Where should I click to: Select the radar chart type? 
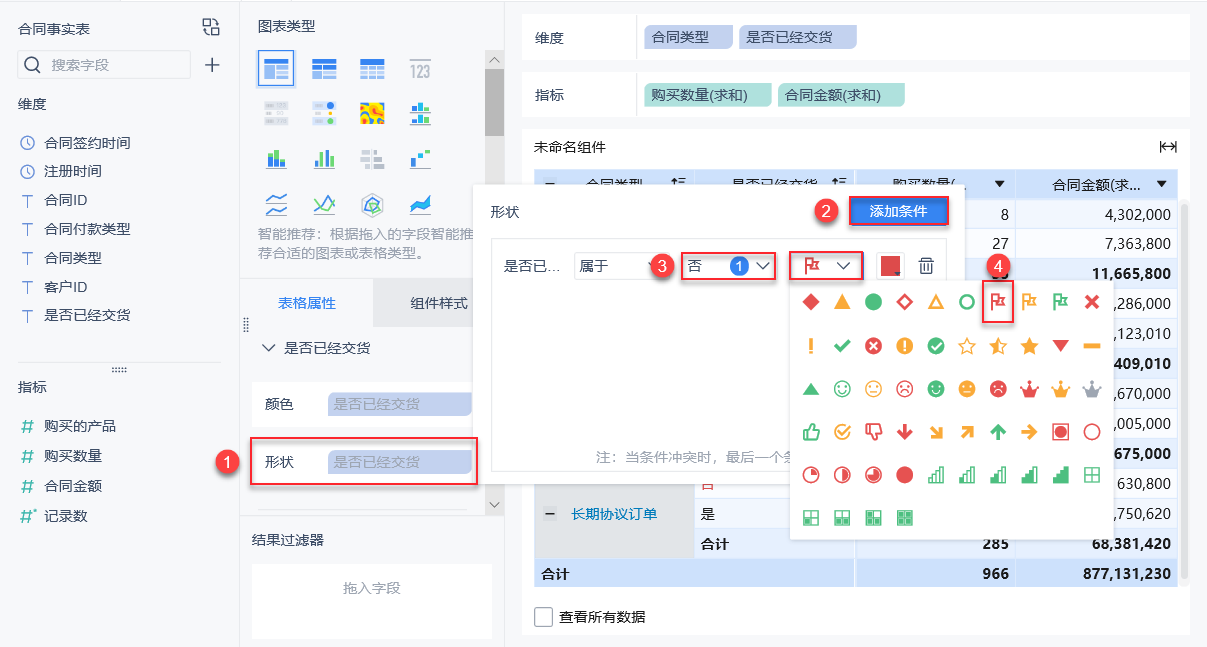tap(372, 205)
